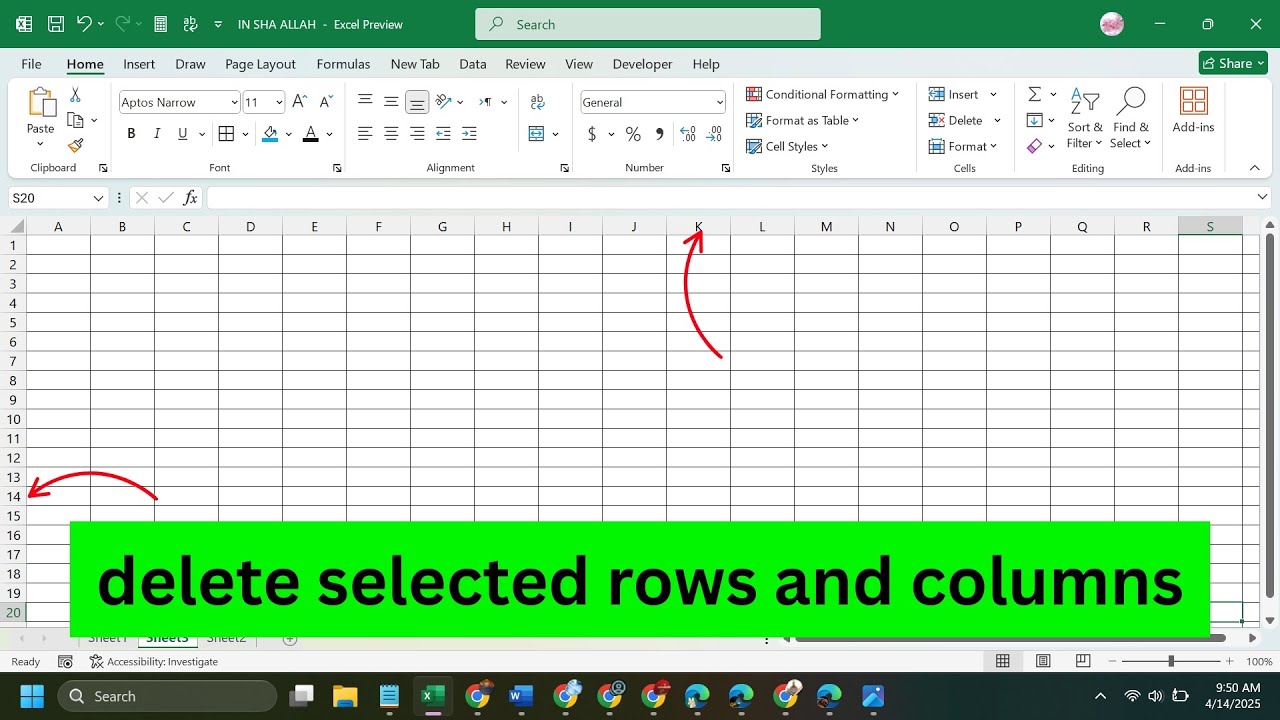This screenshot has height=720, width=1280.
Task: Open the Add-ins button
Action: click(x=1193, y=110)
